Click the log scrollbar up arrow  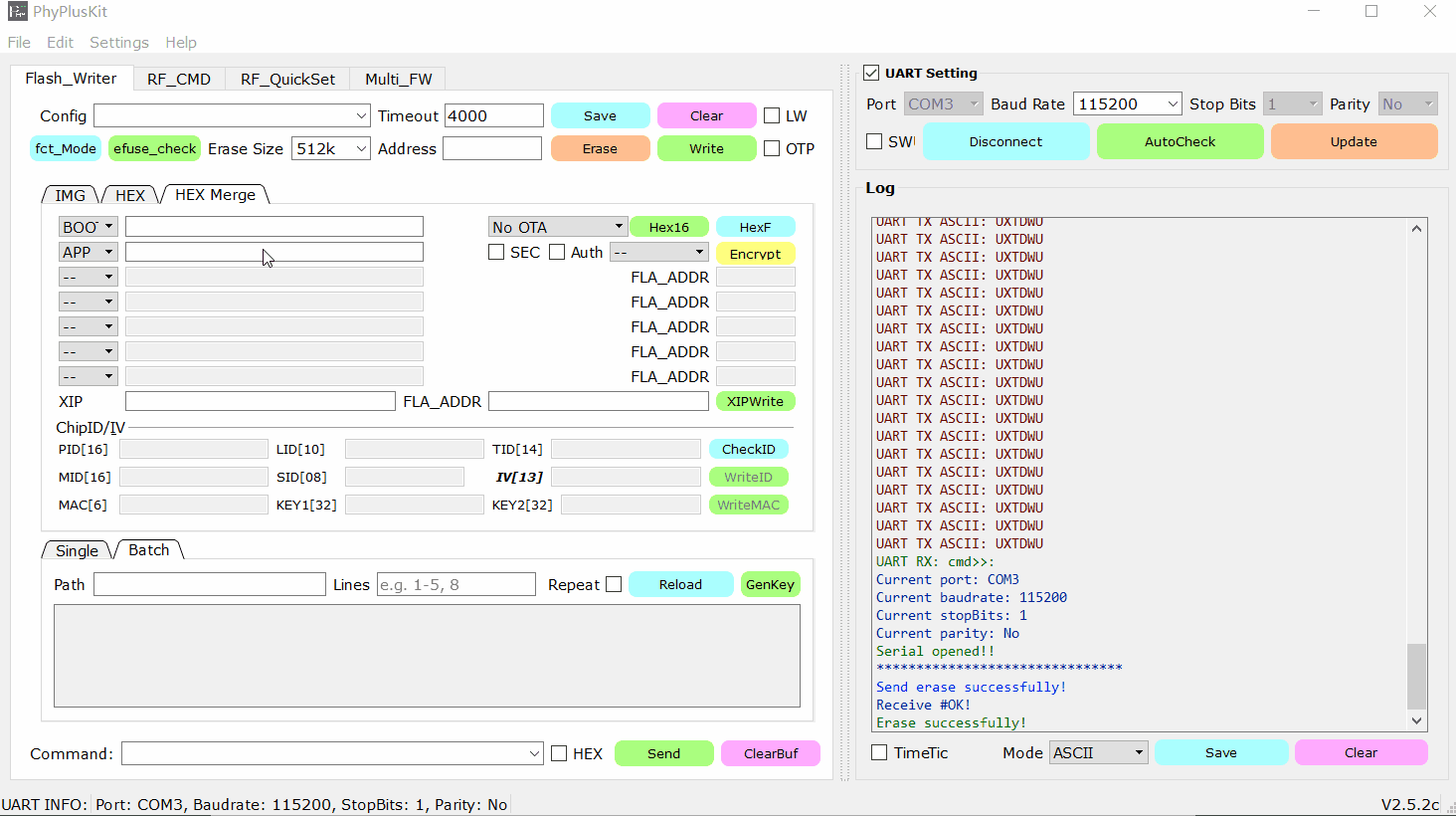click(x=1417, y=228)
